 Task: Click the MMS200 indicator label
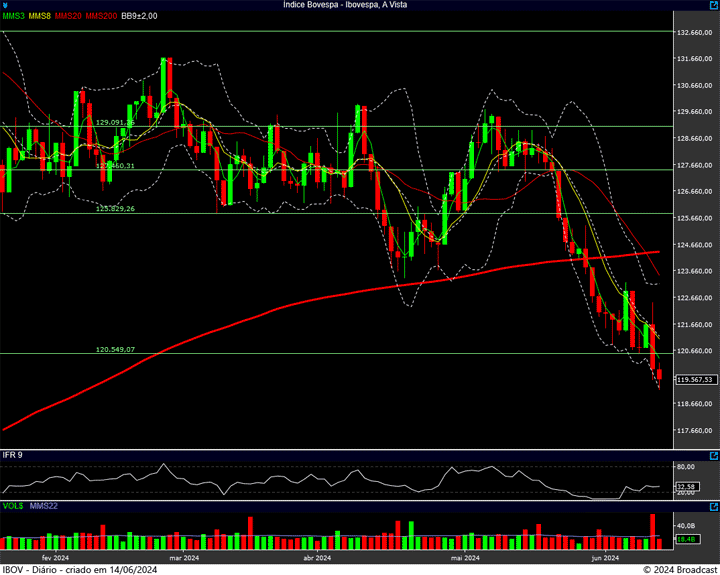click(x=101, y=16)
